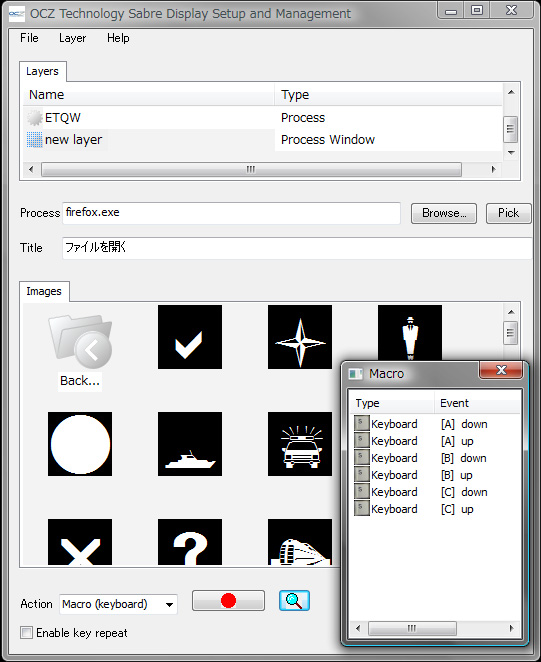Open the Back folder icon
The width and height of the screenshot is (541, 662).
80,351
